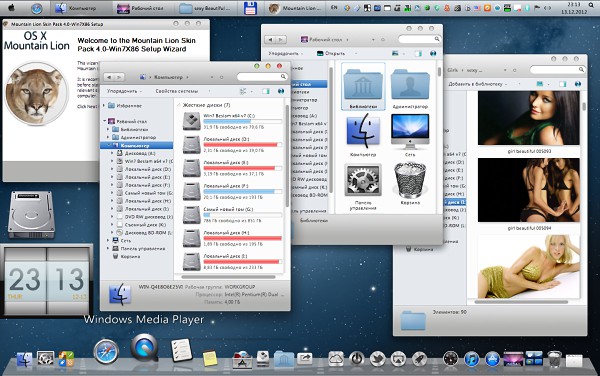The height and width of the screenshot is (376, 600).
Task: Switch to sexy Beautiful taskbar tab
Action: [x=207, y=8]
